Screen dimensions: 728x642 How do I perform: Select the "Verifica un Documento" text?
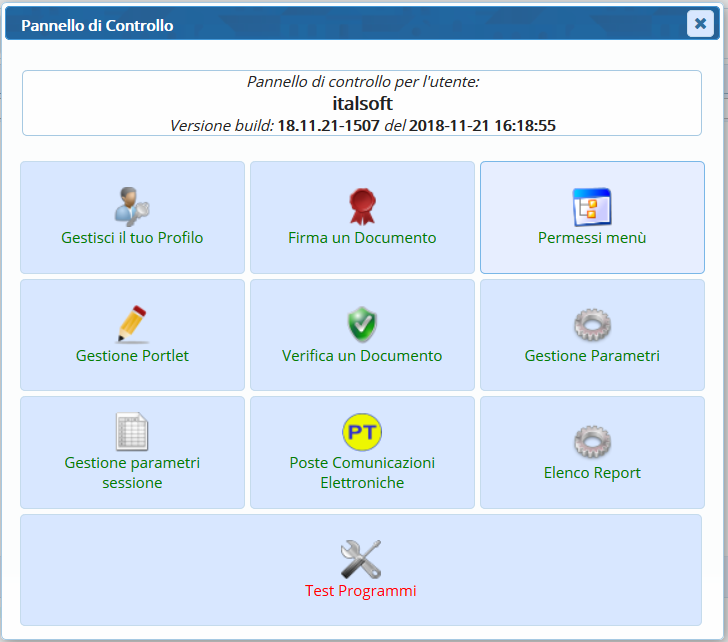[x=362, y=356]
